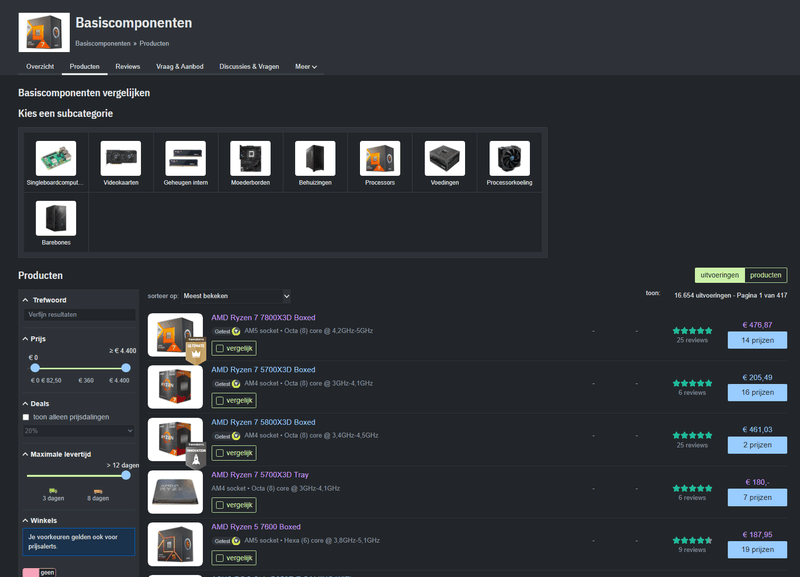Open the 'sorteer op' Meest bekeken dropdown
This screenshot has height=577, width=800.
click(236, 296)
